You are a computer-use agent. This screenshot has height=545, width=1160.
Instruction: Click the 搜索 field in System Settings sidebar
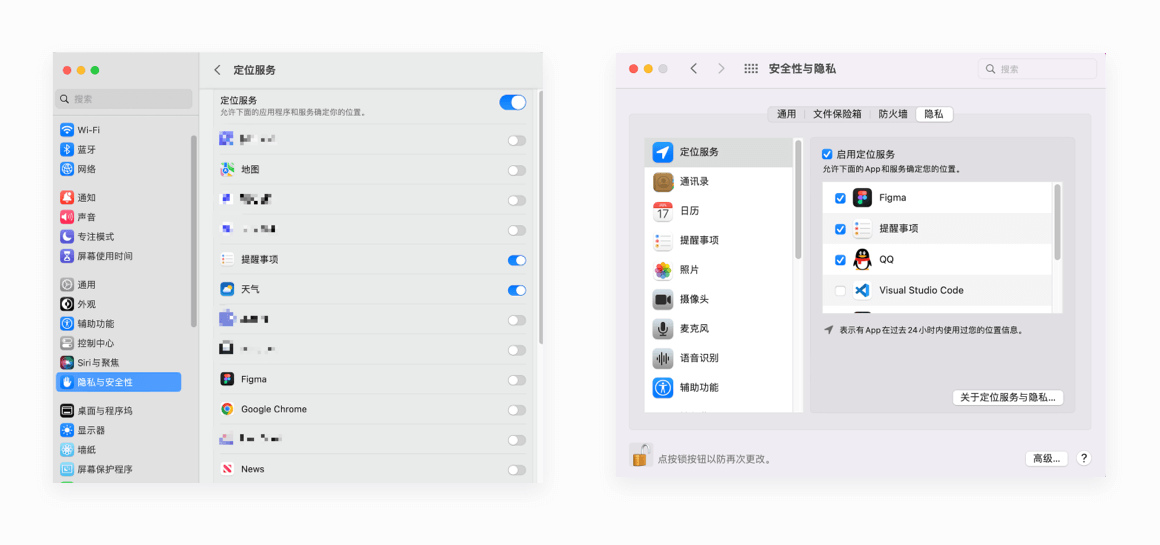point(124,99)
